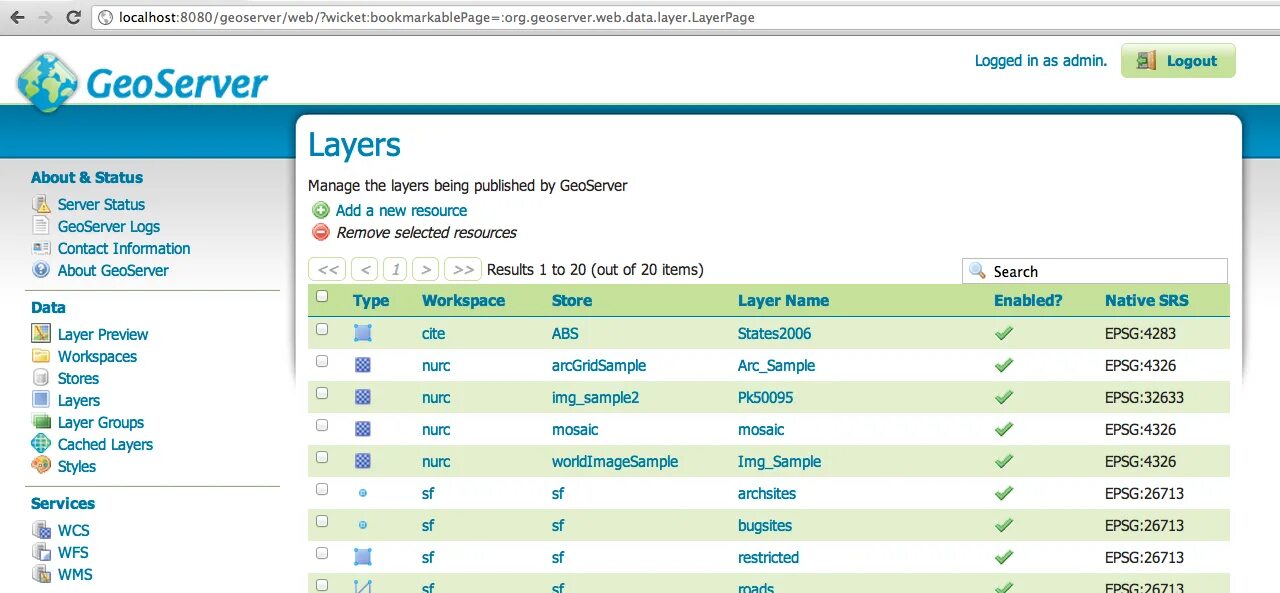The width and height of the screenshot is (1280, 593).
Task: Click the Cached Layers icon
Action: pos(41,444)
